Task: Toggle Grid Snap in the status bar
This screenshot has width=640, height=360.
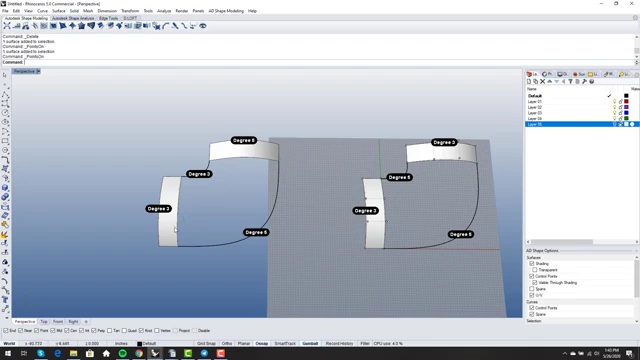Action: (x=206, y=344)
